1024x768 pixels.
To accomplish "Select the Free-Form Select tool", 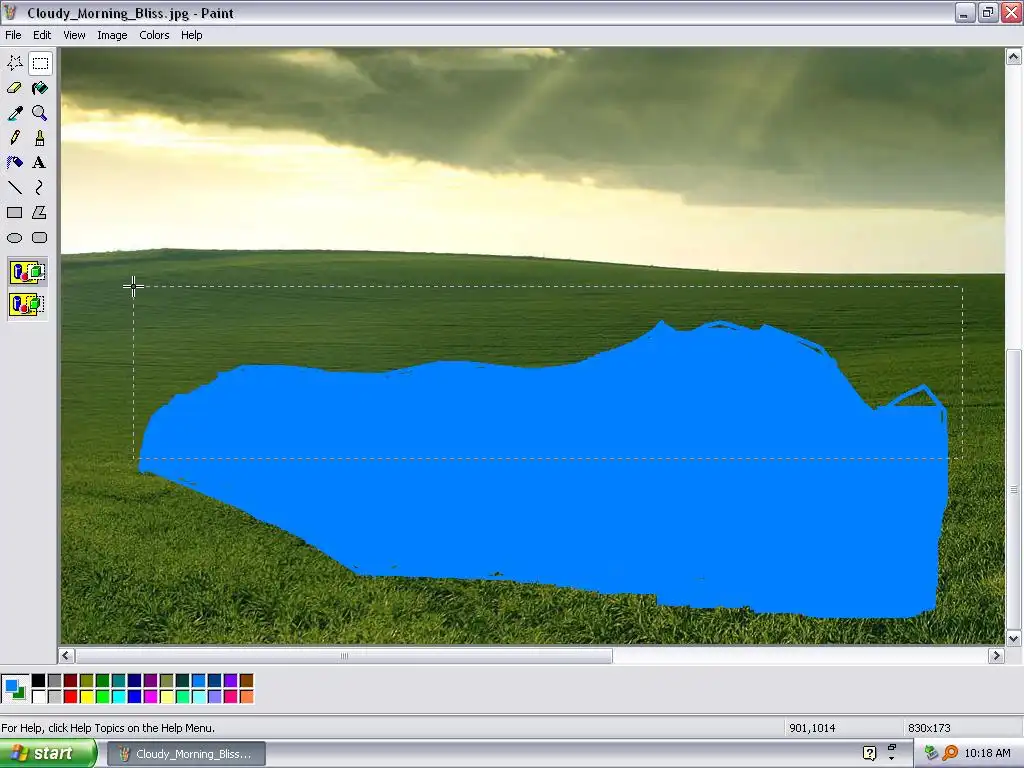I will 14,63.
